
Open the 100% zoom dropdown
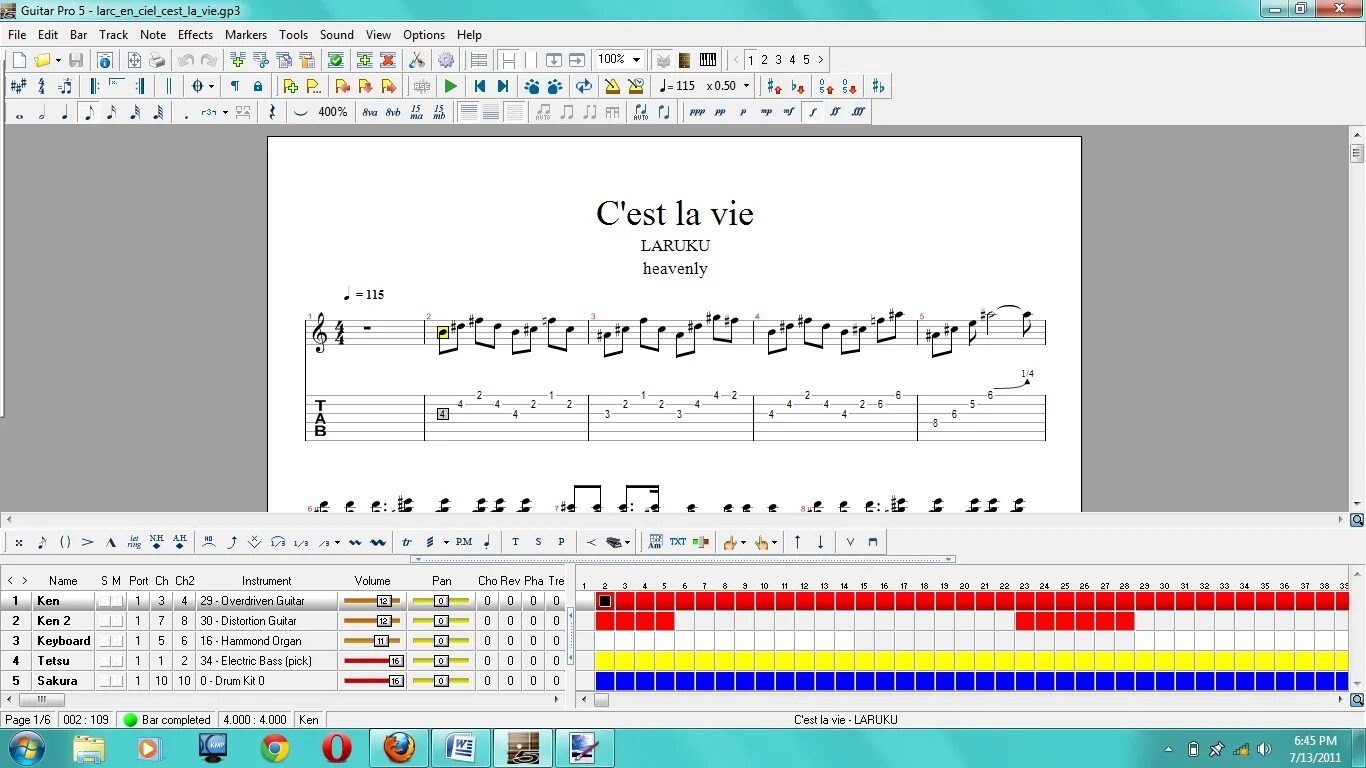pos(636,60)
